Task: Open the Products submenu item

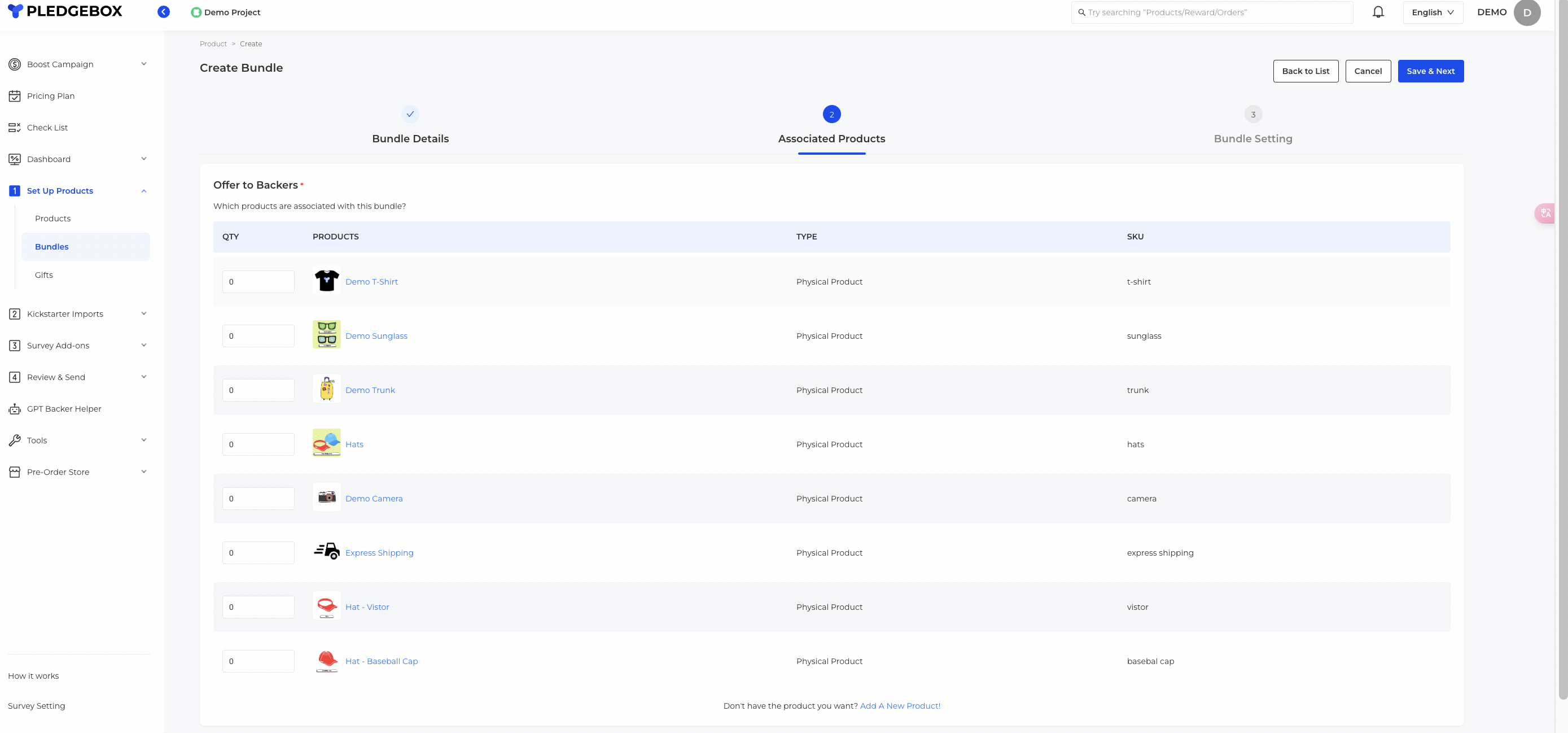Action: pyautogui.click(x=53, y=219)
